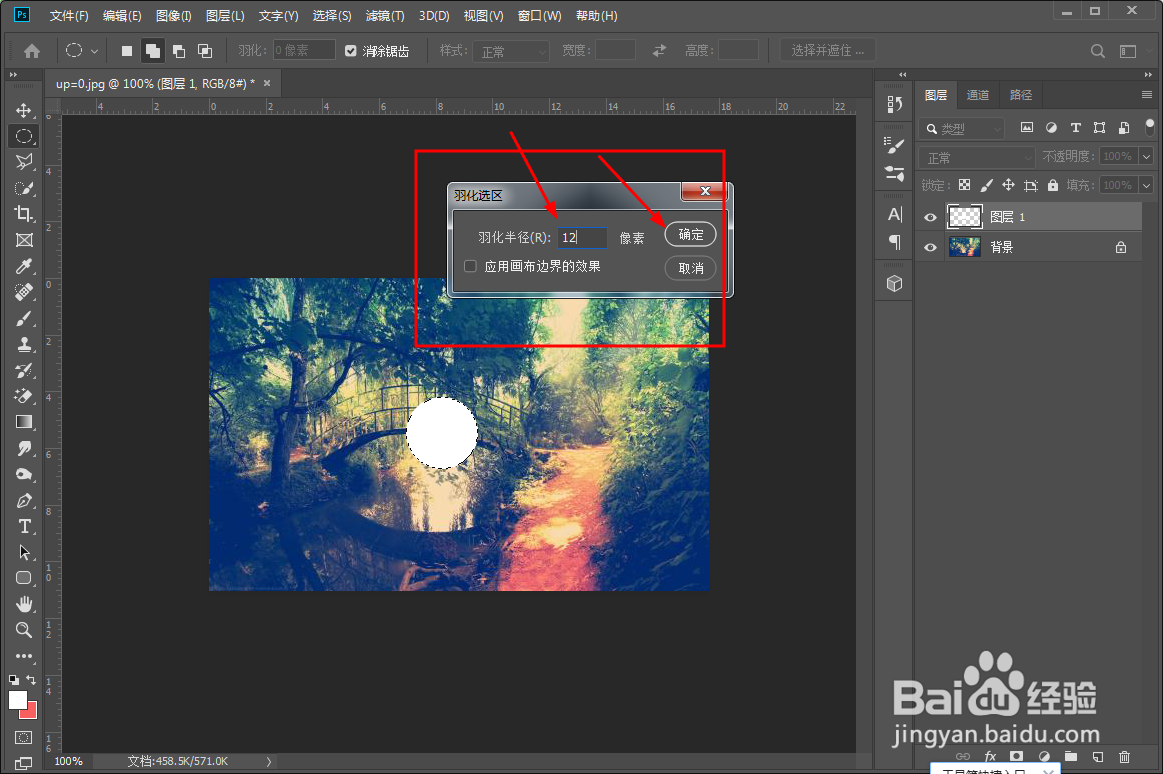Open the extra tools ellipsis menu
This screenshot has width=1163, height=774.
(x=24, y=656)
